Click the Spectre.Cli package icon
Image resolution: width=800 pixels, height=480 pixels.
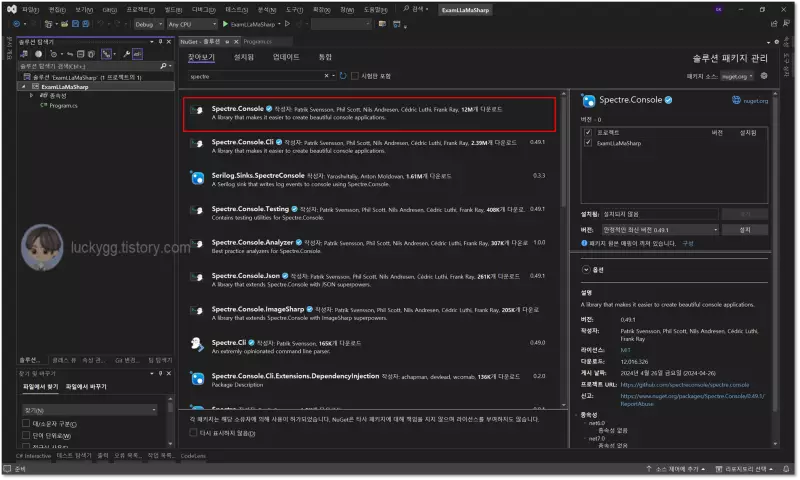[x=197, y=344]
